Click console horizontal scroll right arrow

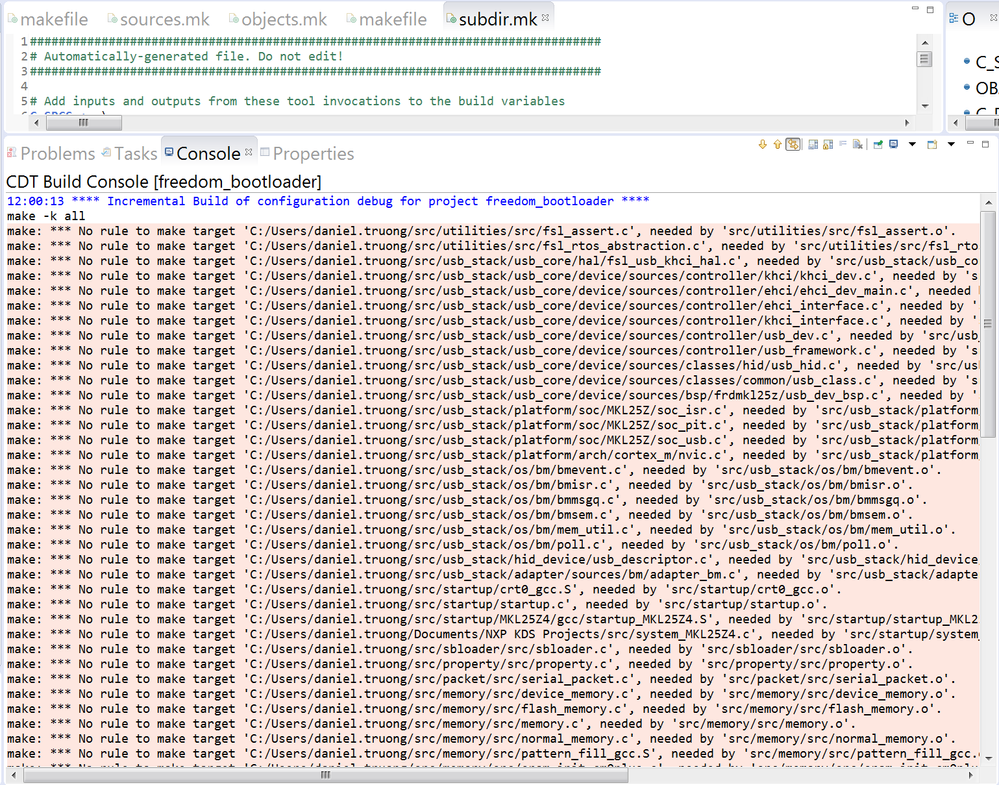[972, 775]
